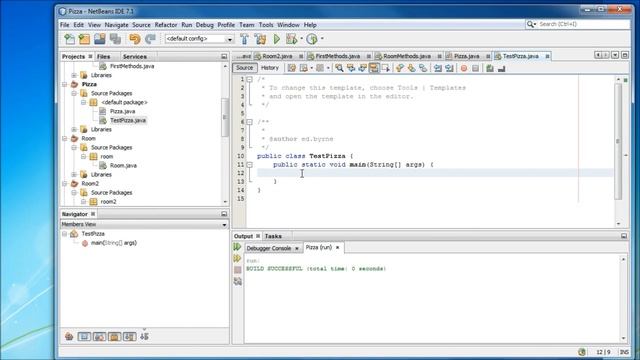Maximize the editor window button
Screen dimensions: 640x360
coord(625,55)
